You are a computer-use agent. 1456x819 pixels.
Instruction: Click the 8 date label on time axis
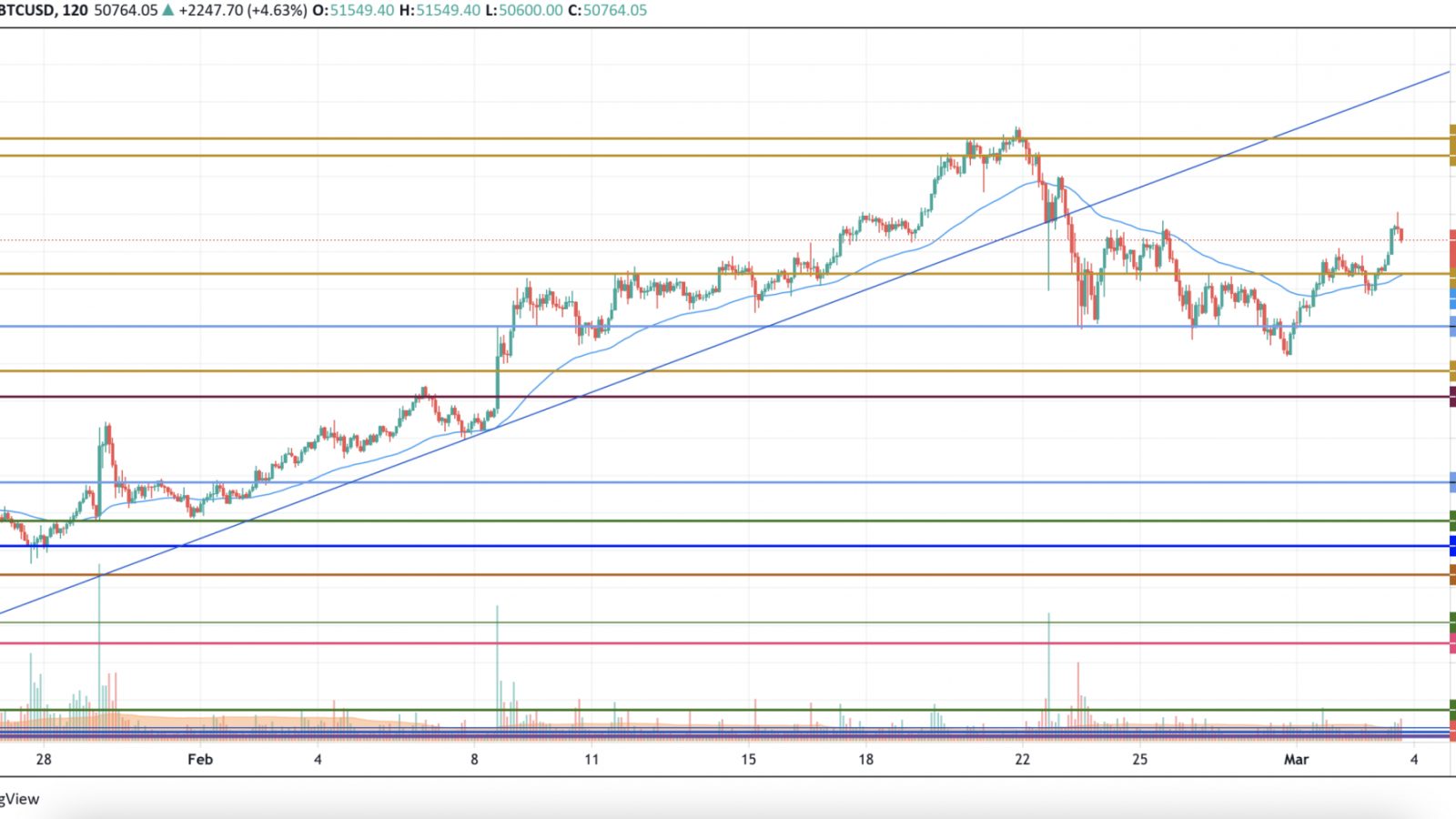pyautogui.click(x=474, y=759)
